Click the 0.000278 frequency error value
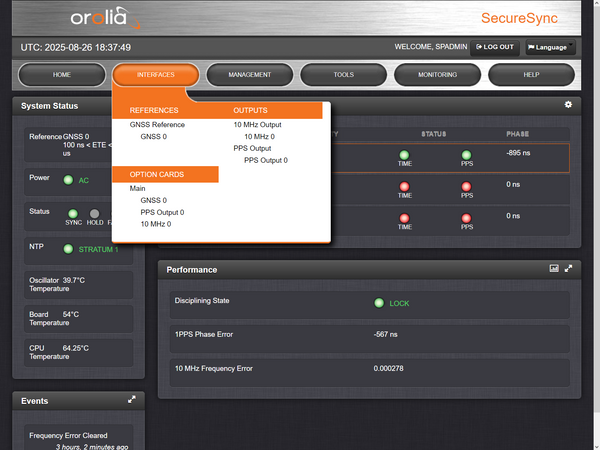600x450 pixels. 388,368
